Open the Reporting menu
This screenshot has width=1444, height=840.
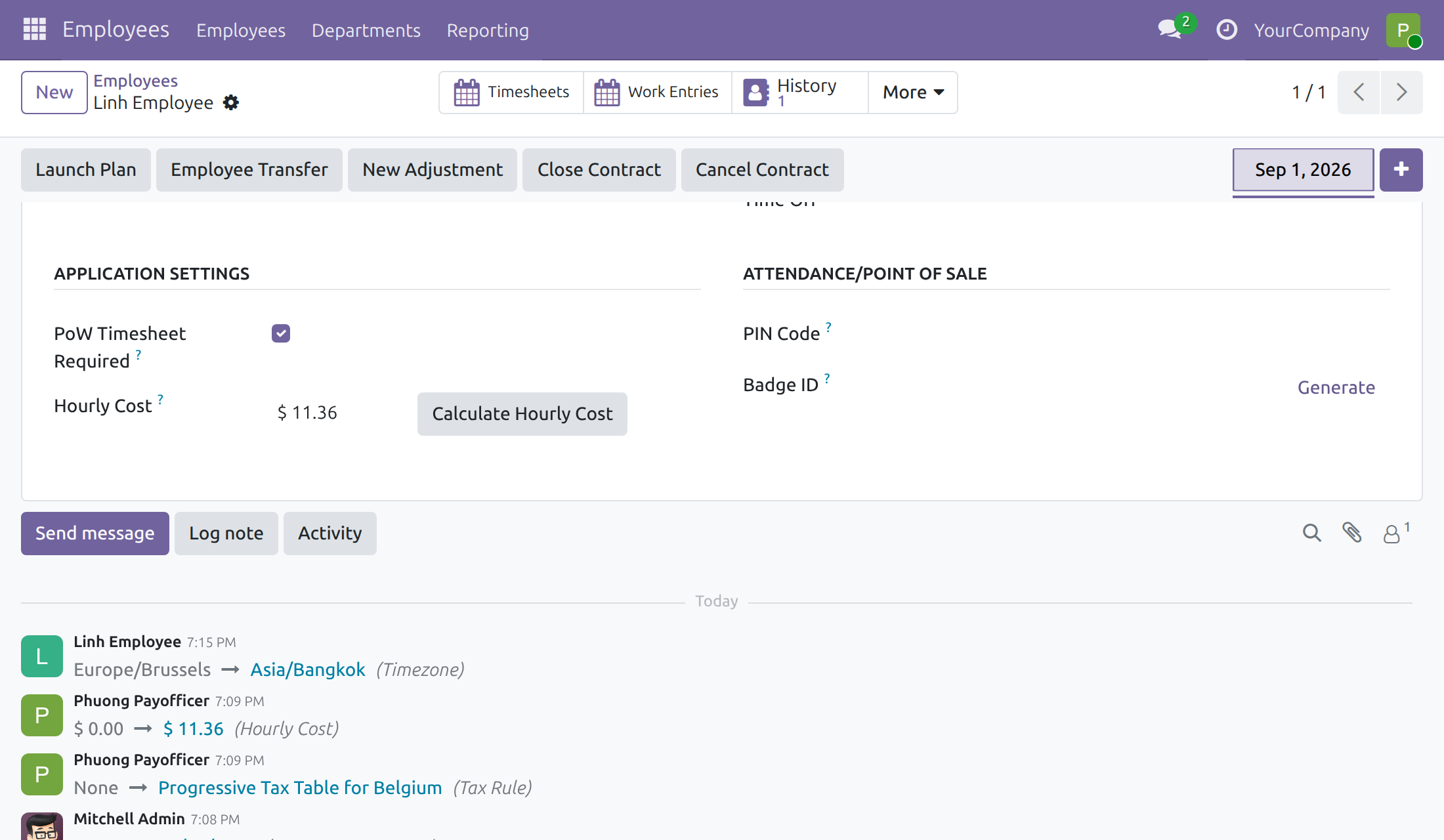point(488,30)
